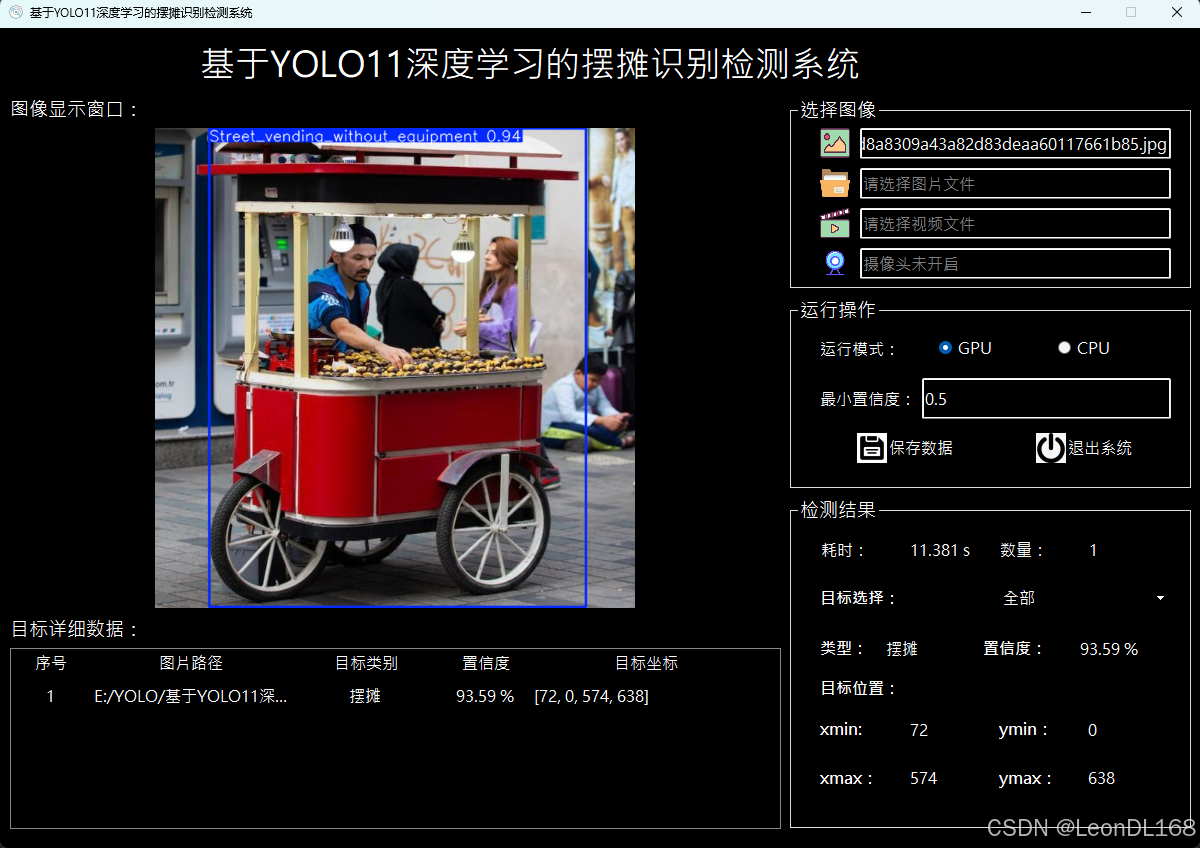The width and height of the screenshot is (1200, 848).
Task: Click the power exit icon
Action: point(1051,447)
